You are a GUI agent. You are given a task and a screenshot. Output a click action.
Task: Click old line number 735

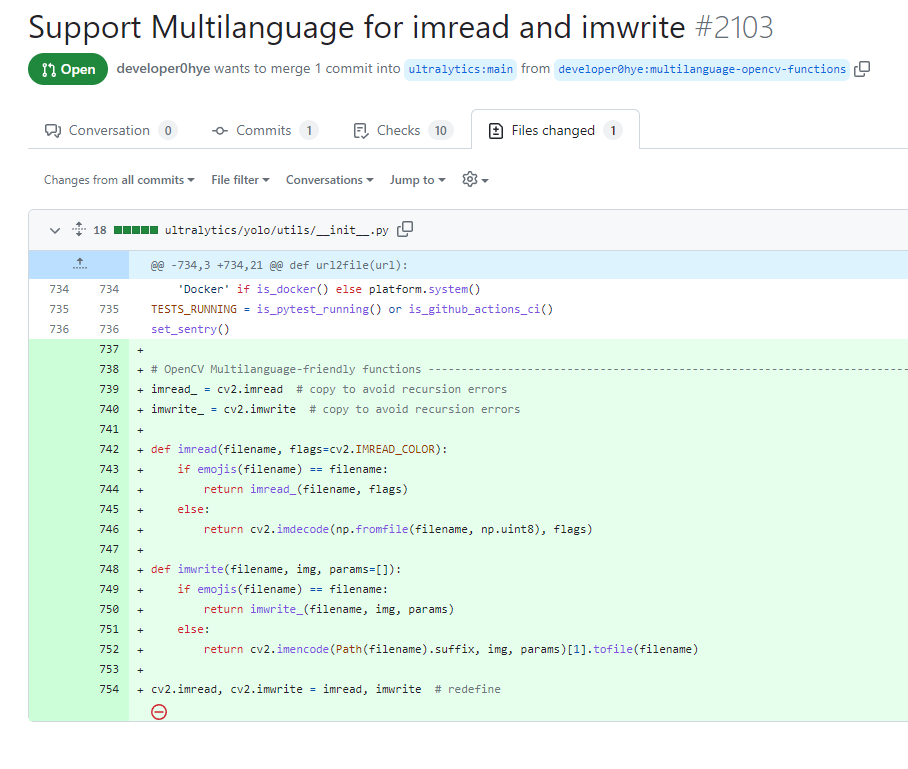pos(59,309)
